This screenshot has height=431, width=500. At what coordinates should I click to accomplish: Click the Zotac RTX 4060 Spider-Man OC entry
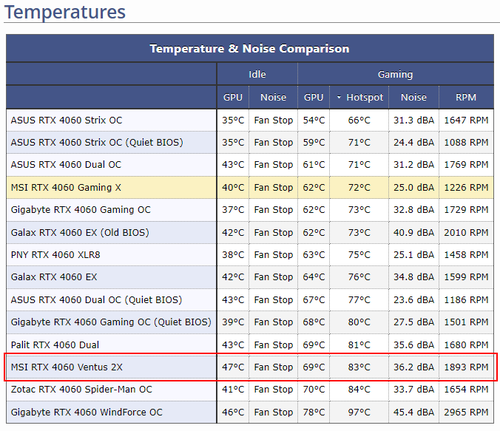pos(81,389)
